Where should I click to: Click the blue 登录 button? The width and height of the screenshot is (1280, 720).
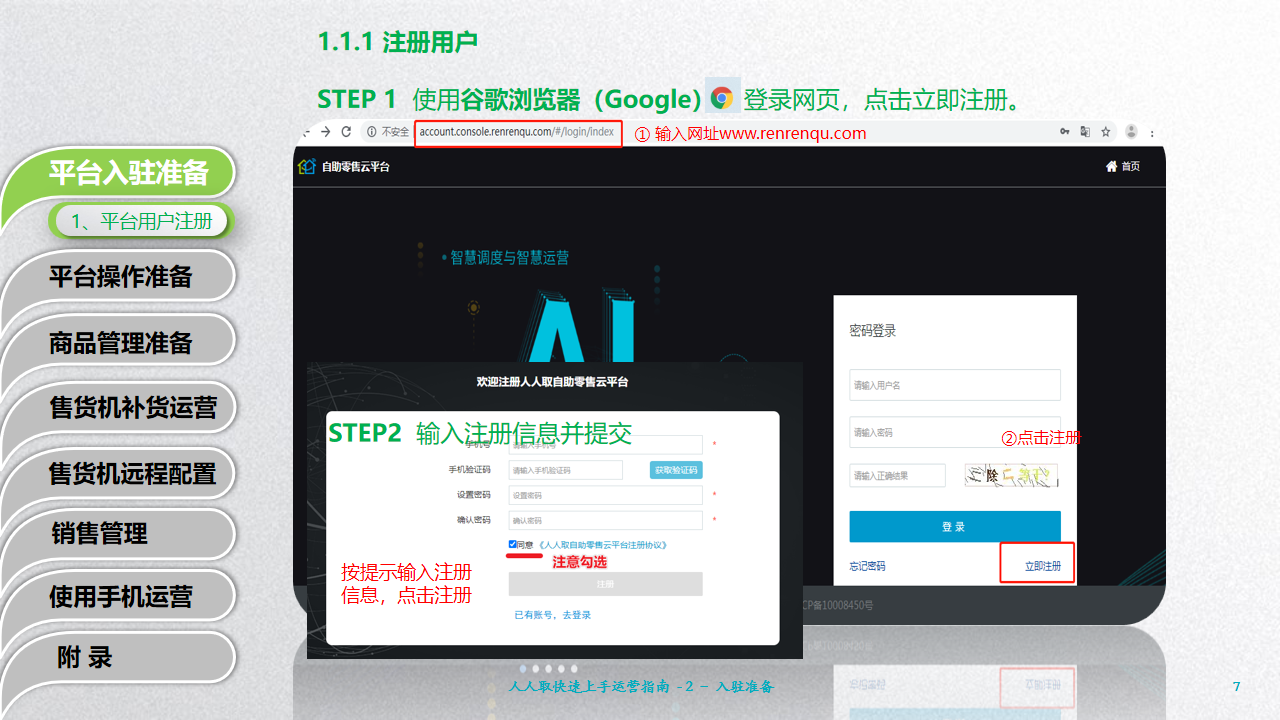(955, 527)
